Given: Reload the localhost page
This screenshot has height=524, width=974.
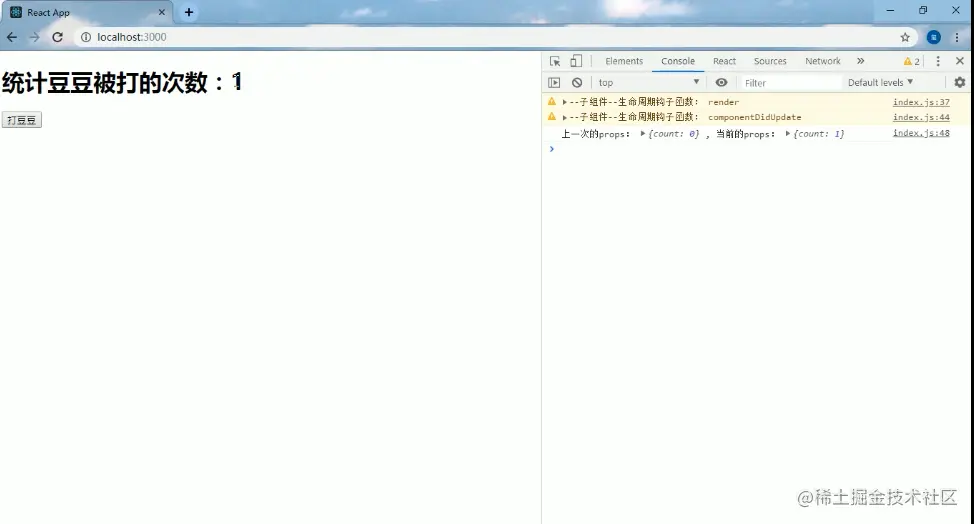Looking at the screenshot, I should 57,37.
